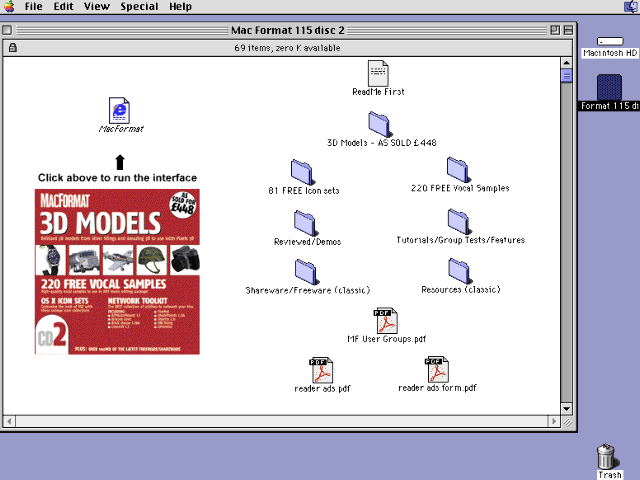Open the 3D Models - AS SOLD £448 folder
The image size is (640, 480).
[379, 124]
